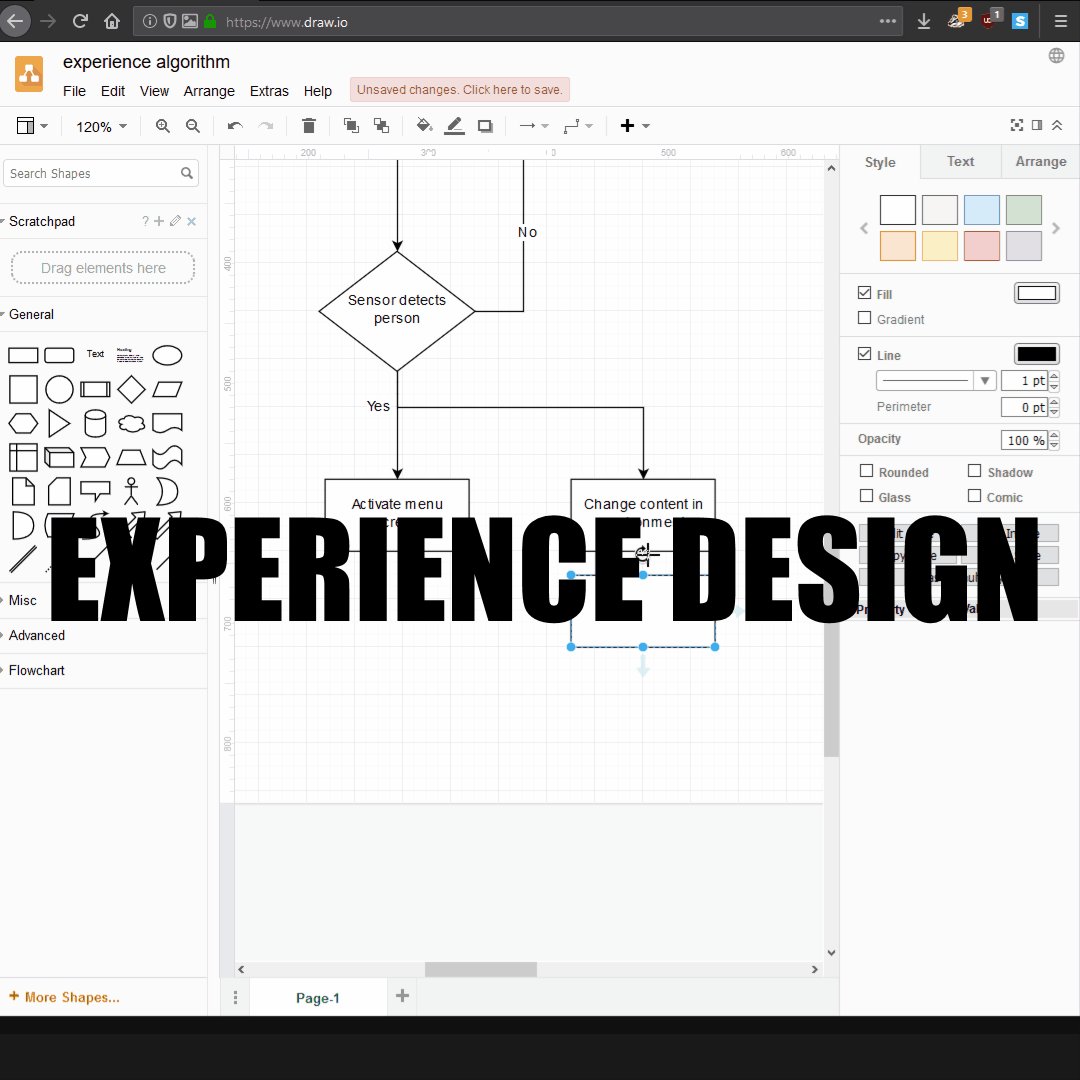
Task: Open the Arrange menu
Action: 209,91
